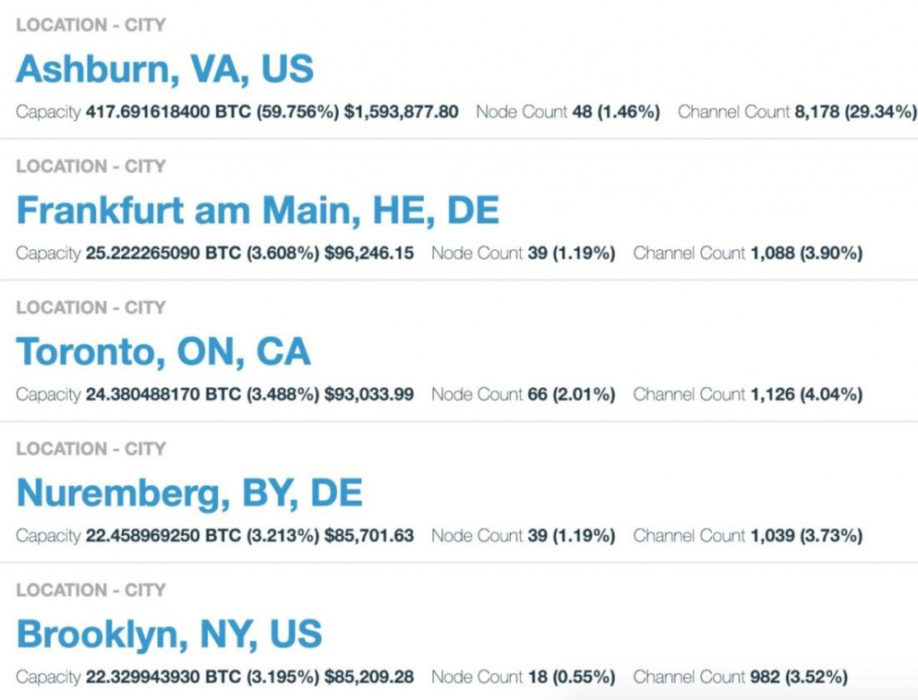Viewport: 918px width, 700px height.
Task: Open the Nuremberg, BY, DE city link
Action: pyautogui.click(x=190, y=493)
